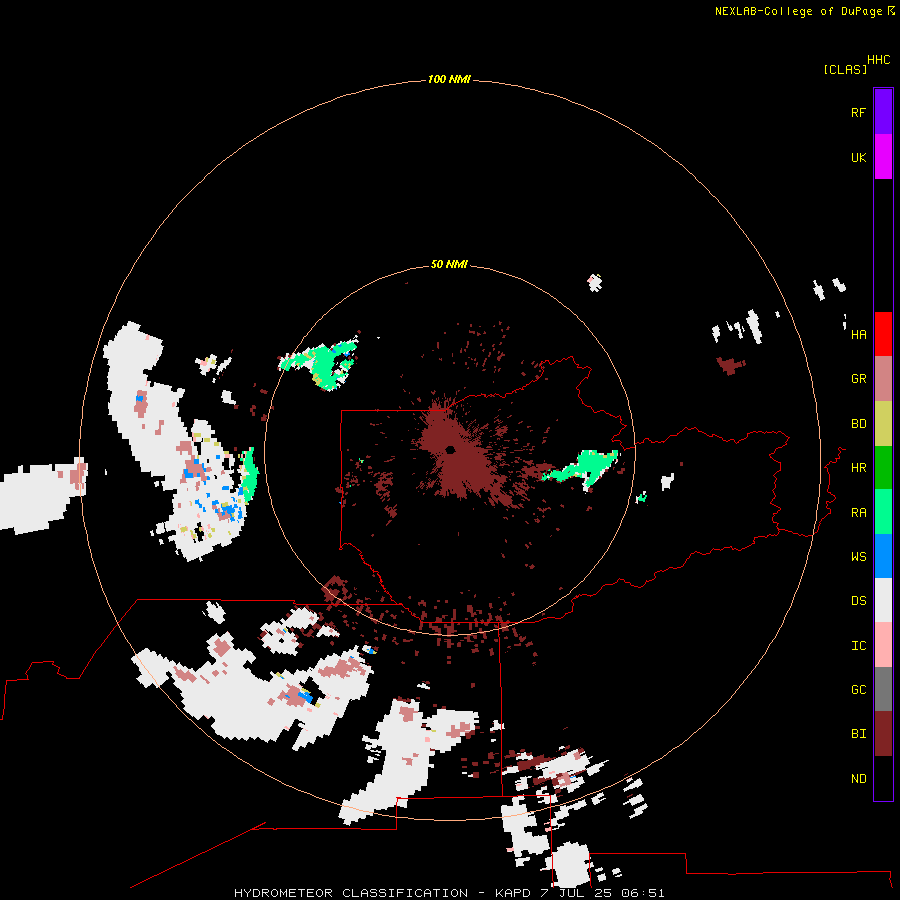Click the WS blue legend swatch
Image resolution: width=900 pixels, height=900 pixels.
(x=883, y=556)
